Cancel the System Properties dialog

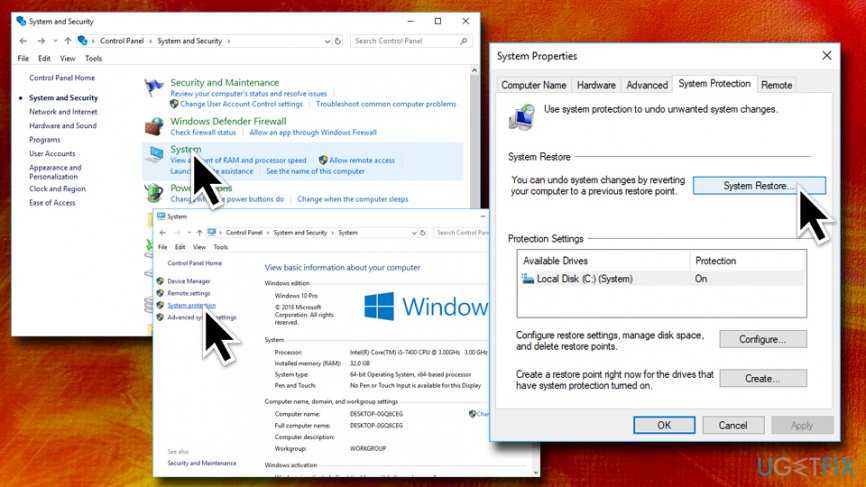pyautogui.click(x=733, y=425)
